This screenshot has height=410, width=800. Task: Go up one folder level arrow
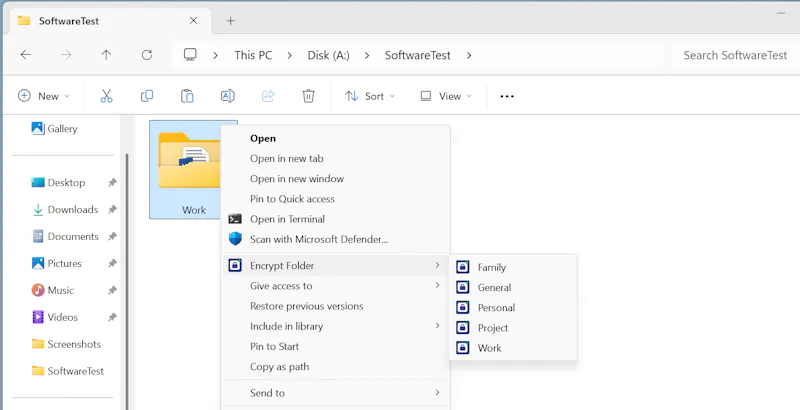(106, 55)
